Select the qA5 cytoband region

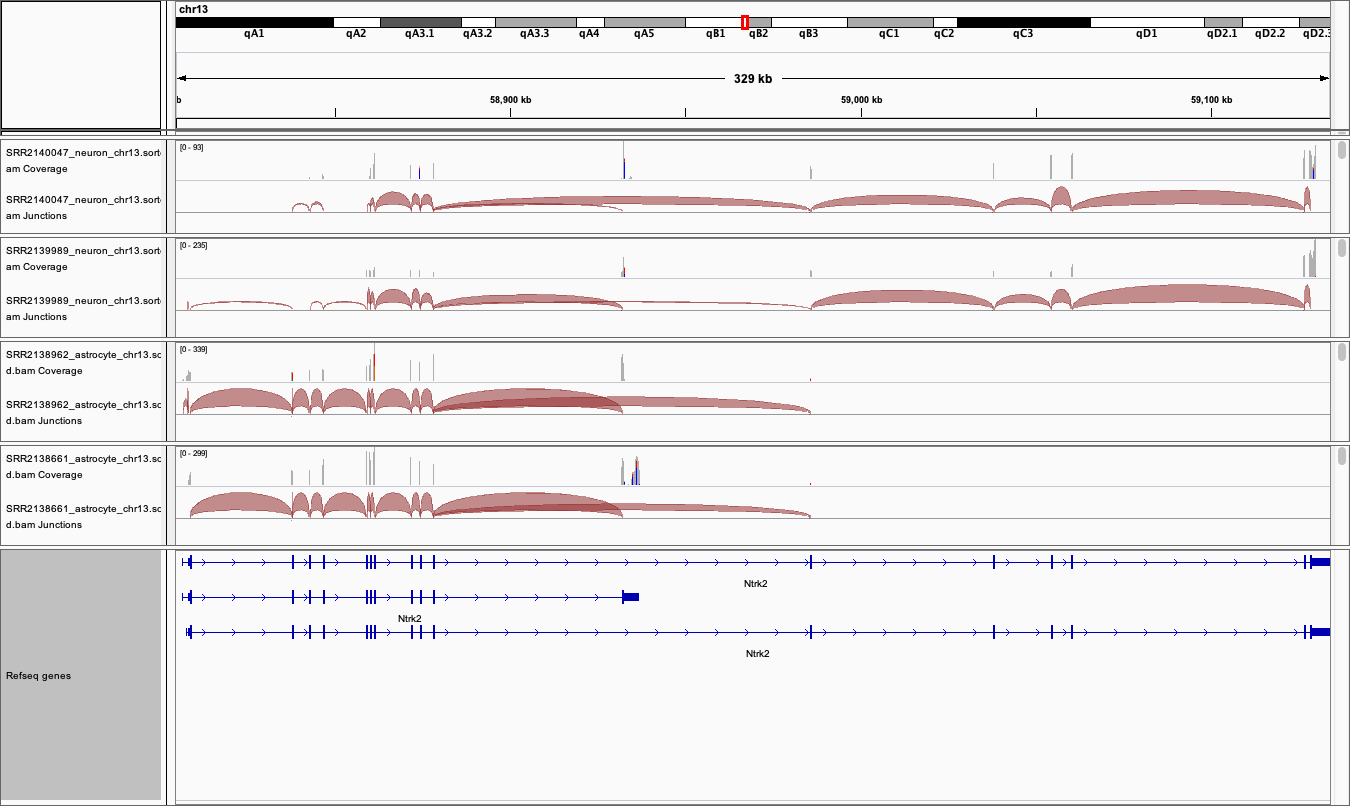(644, 22)
